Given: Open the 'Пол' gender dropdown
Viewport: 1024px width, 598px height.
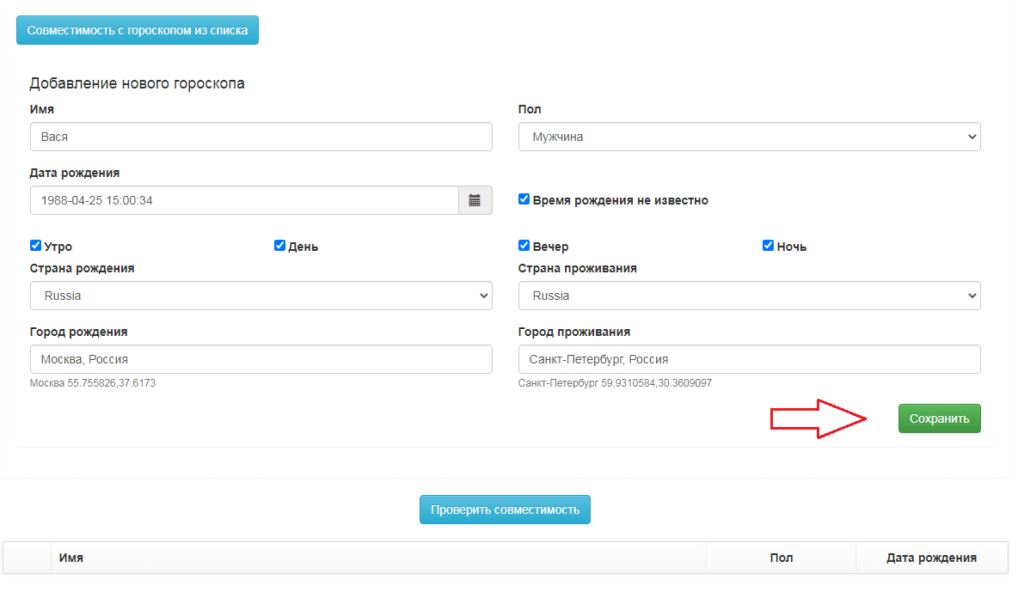Looking at the screenshot, I should tap(748, 137).
